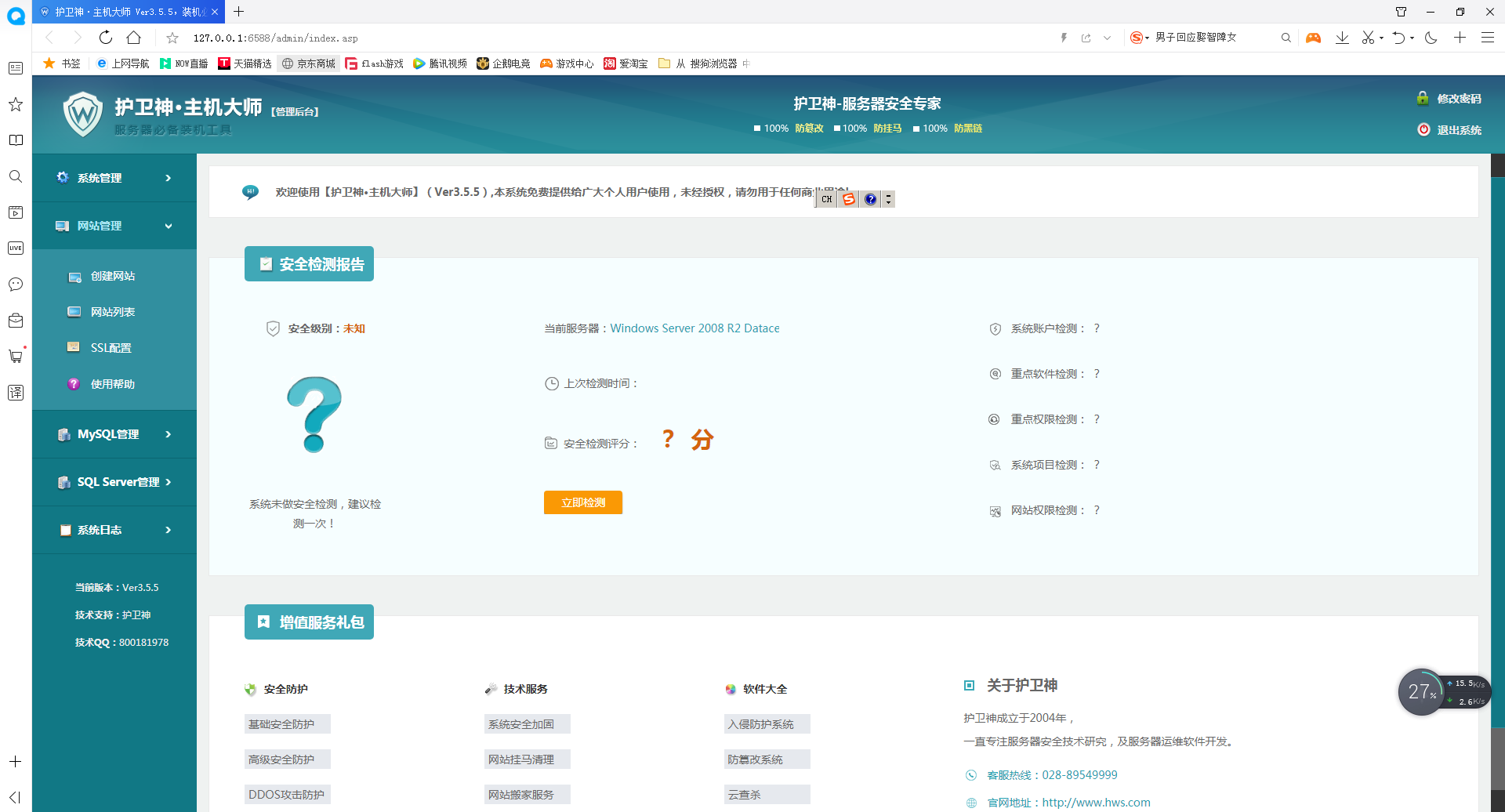Viewport: 1505px width, 812px height.
Task: Click the 立即检测 detection button
Action: (x=582, y=502)
